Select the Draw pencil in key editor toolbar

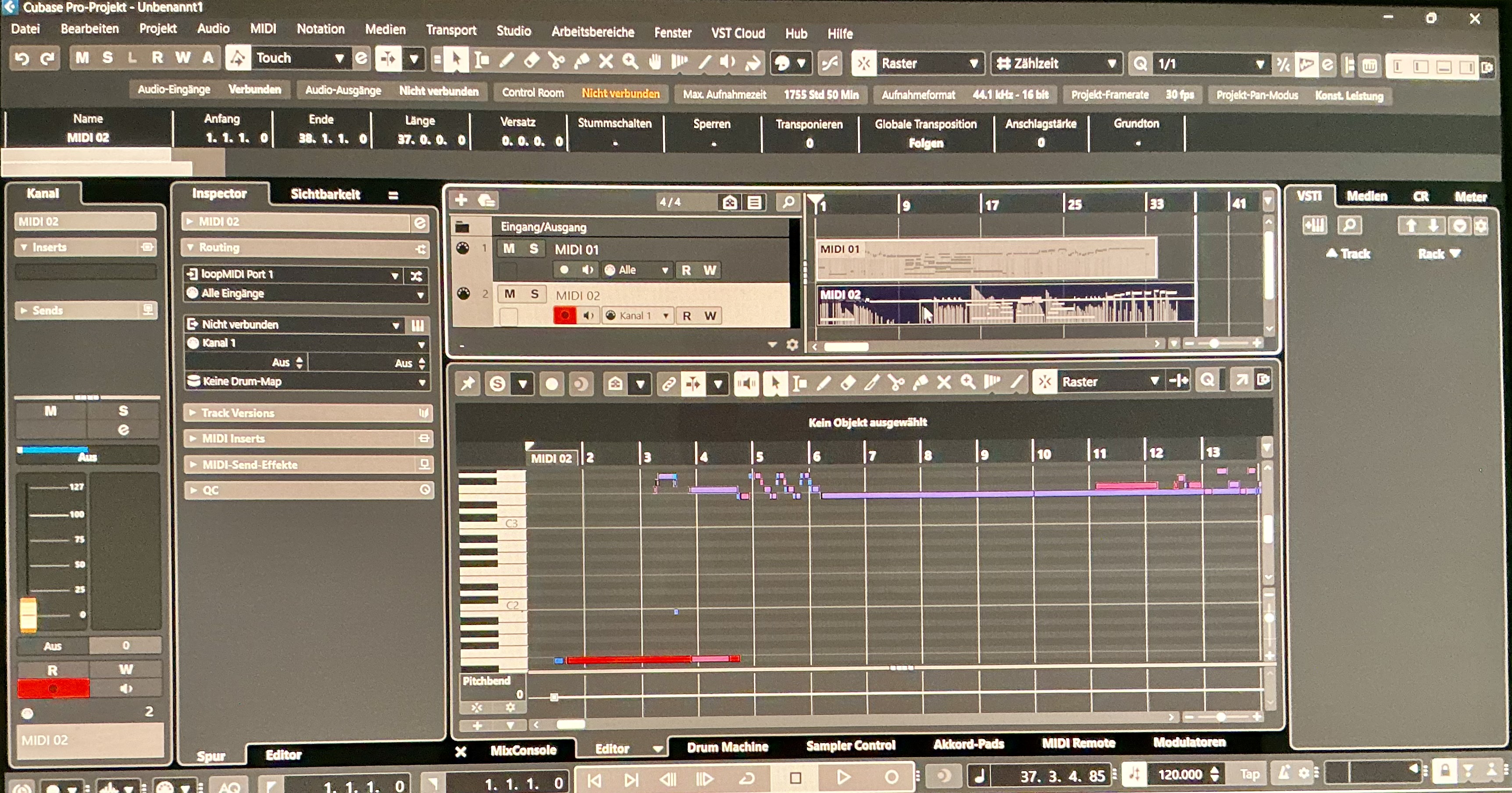[x=824, y=383]
